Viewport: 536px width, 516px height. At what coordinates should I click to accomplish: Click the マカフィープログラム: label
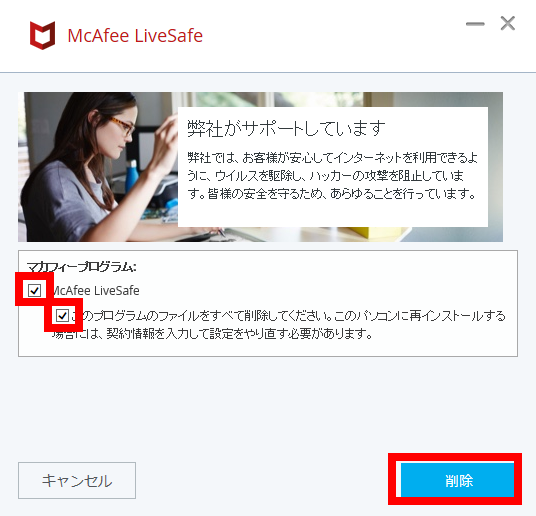pos(81,267)
